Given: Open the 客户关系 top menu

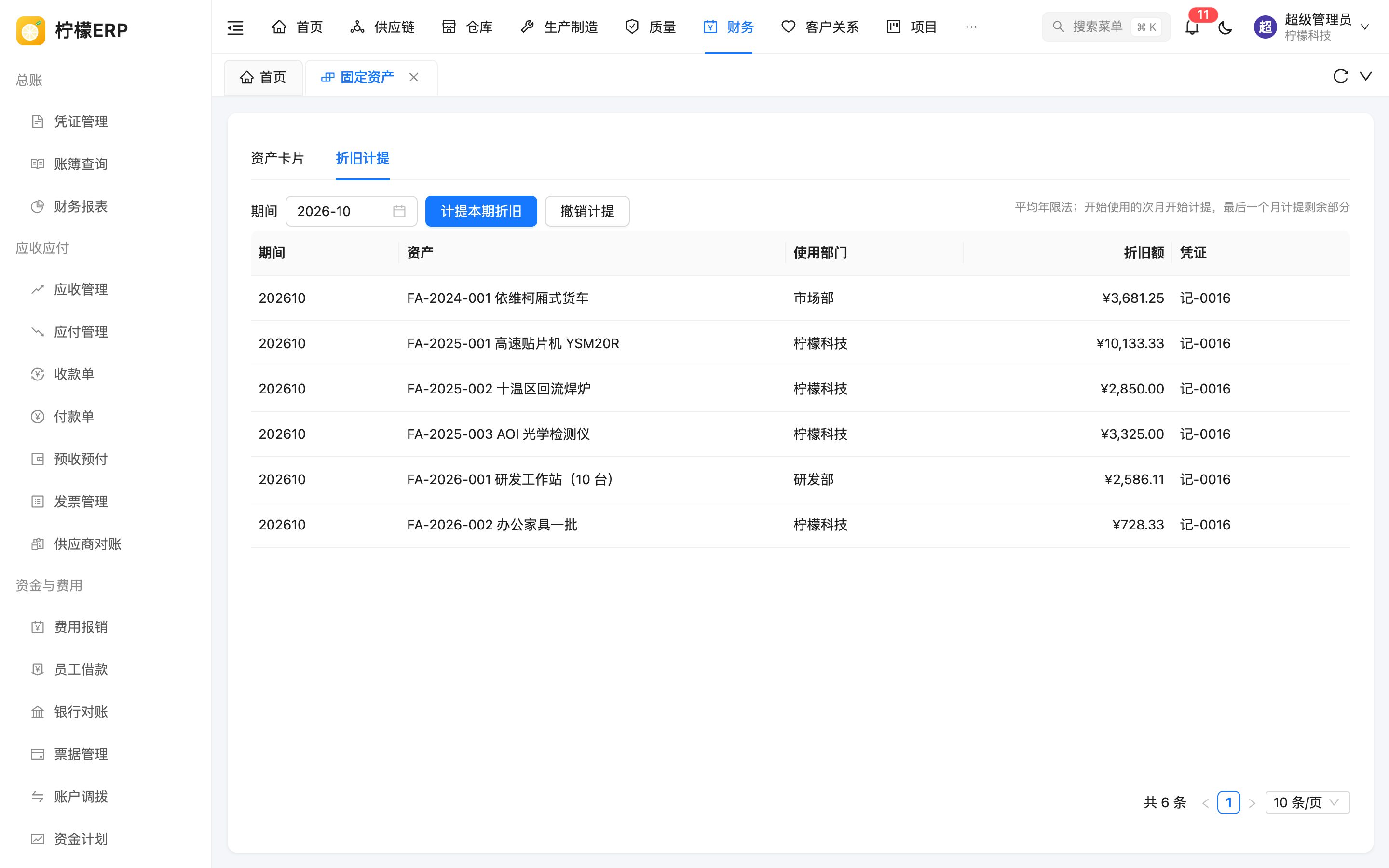Looking at the screenshot, I should [819, 27].
